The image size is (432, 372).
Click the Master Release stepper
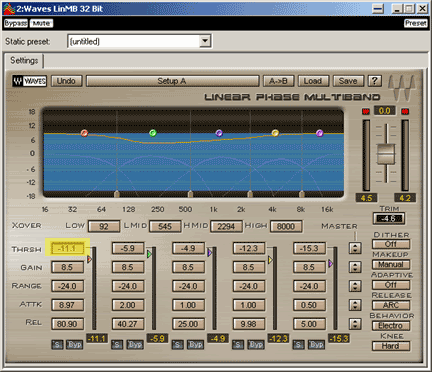355,324
